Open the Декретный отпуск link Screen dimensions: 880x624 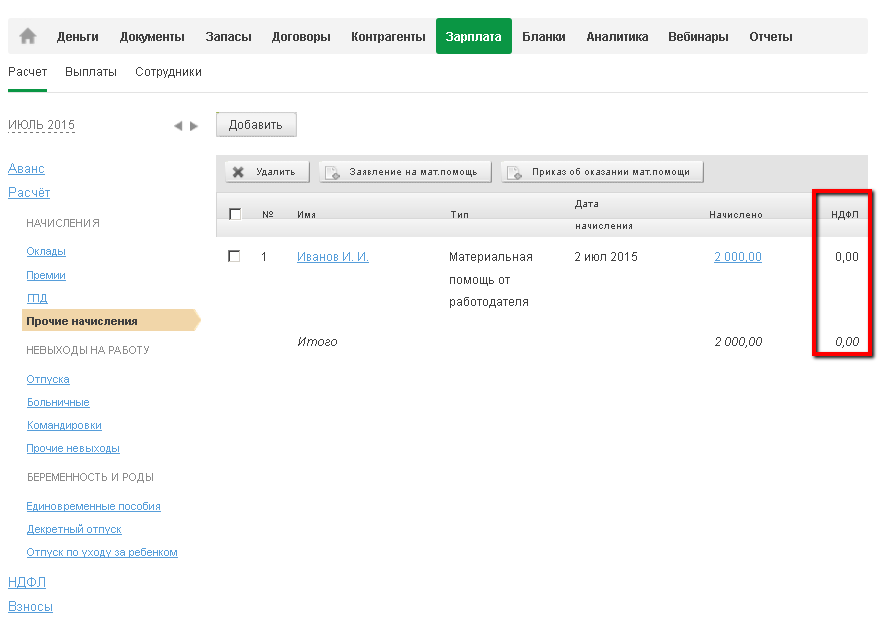pyautogui.click(x=74, y=529)
